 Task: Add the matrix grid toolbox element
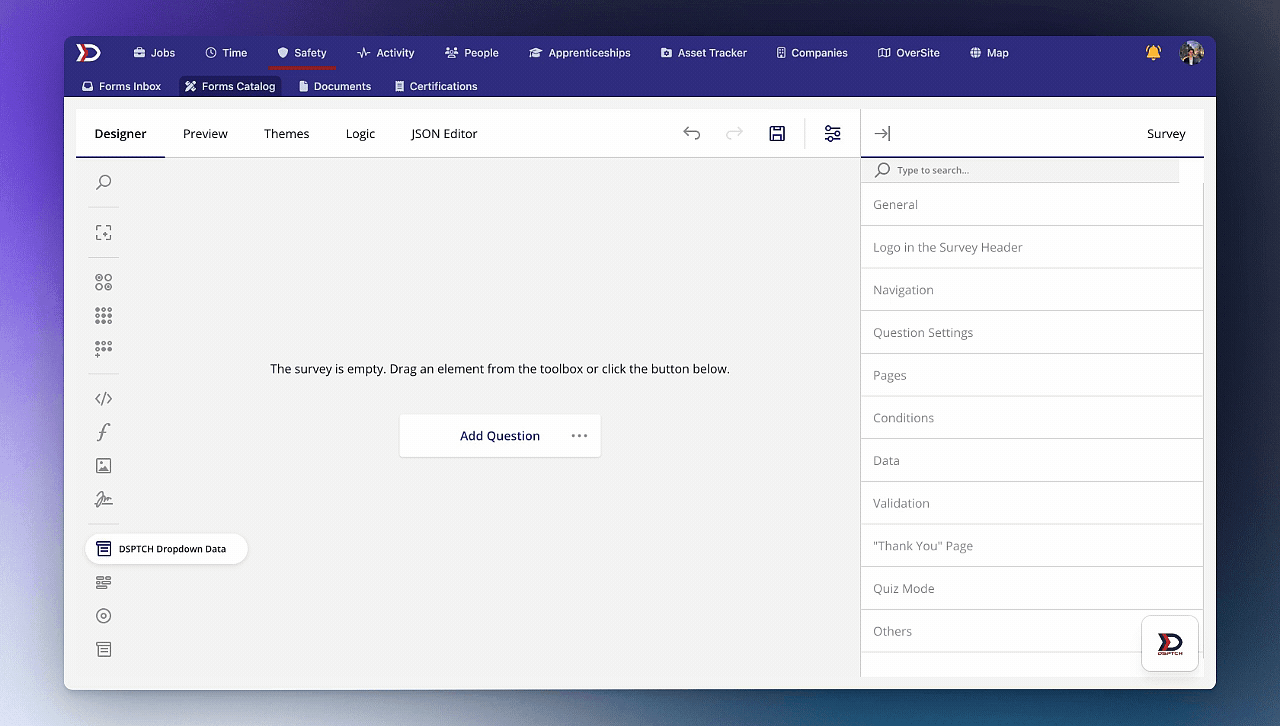[103, 315]
